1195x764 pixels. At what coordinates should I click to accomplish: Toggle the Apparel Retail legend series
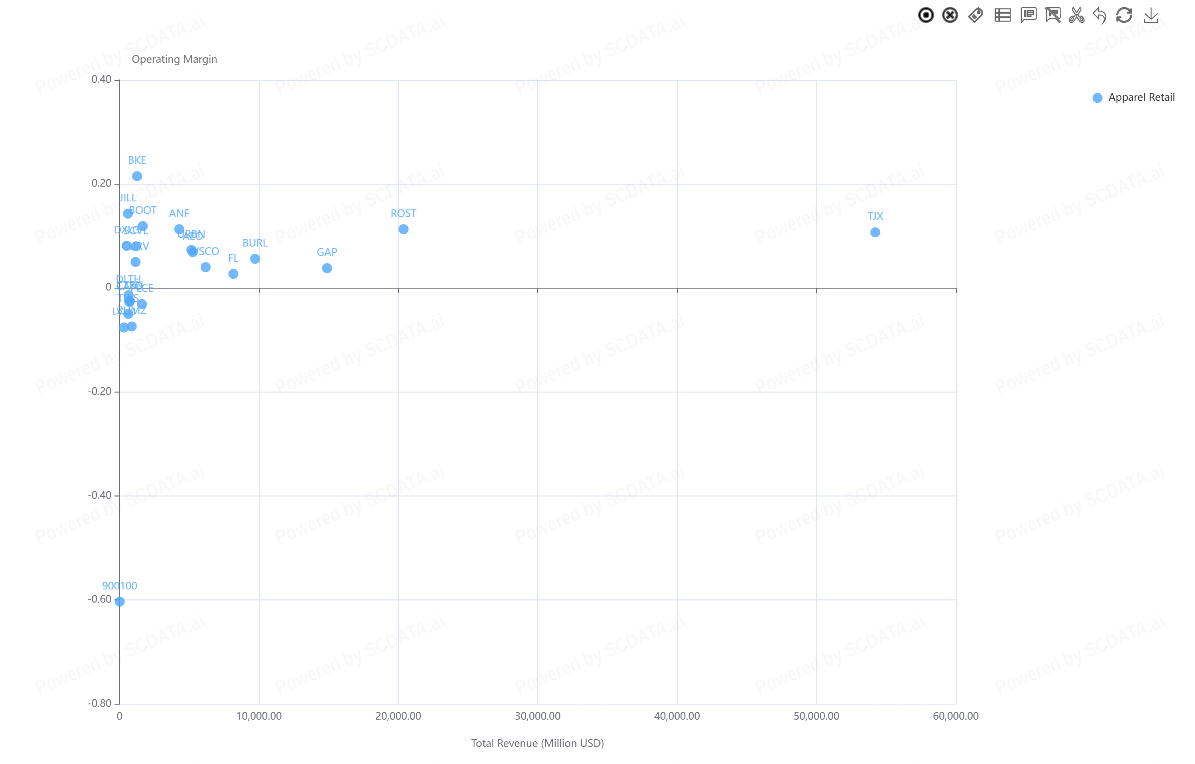click(x=1133, y=98)
